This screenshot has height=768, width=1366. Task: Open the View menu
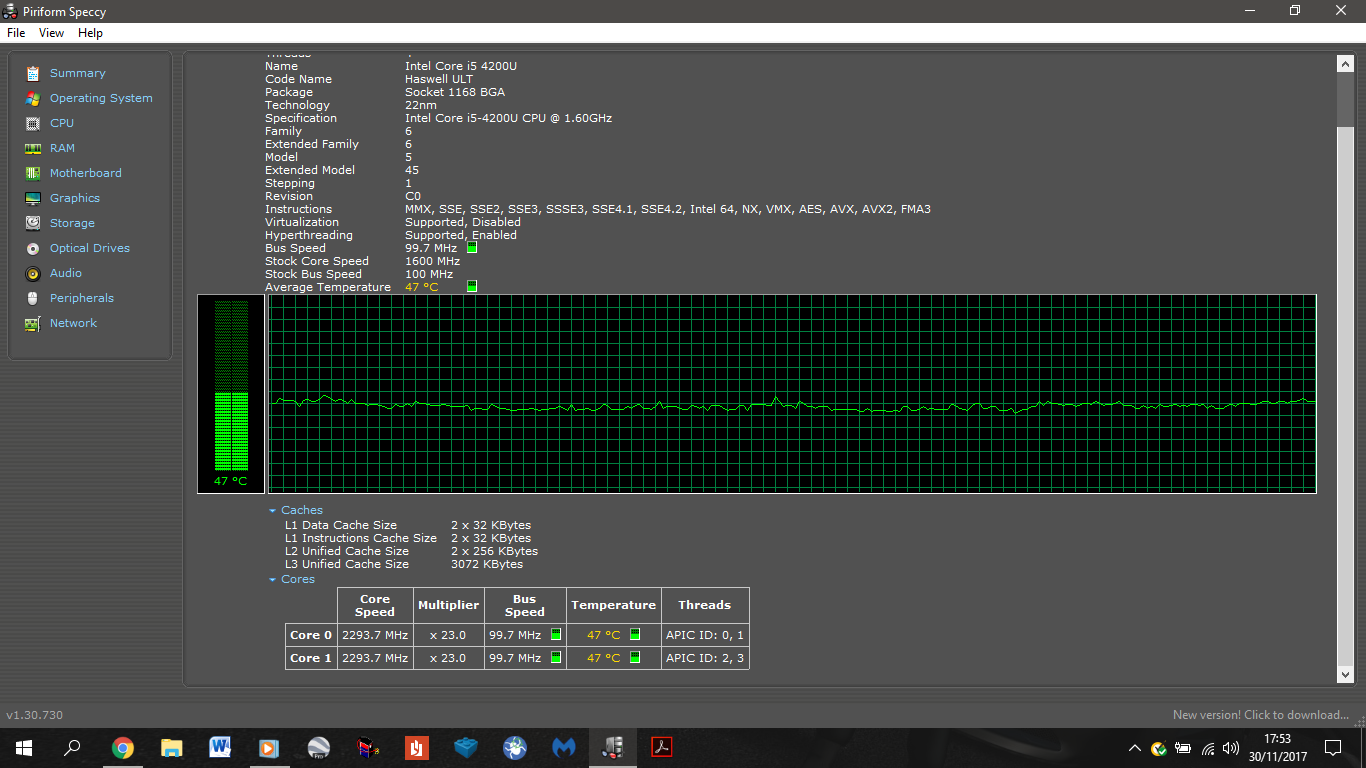[51, 33]
